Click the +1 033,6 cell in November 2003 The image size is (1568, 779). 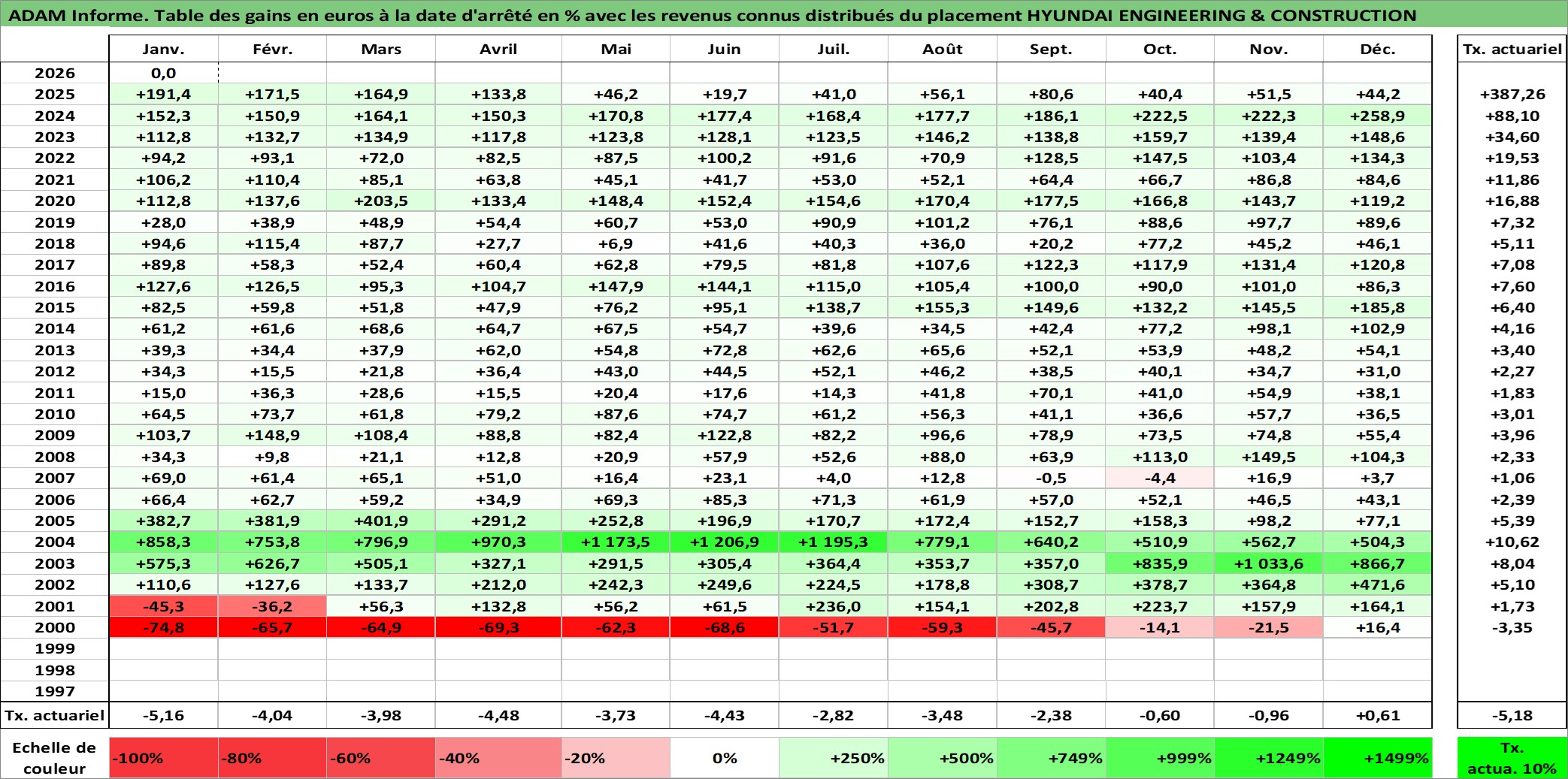(1269, 563)
